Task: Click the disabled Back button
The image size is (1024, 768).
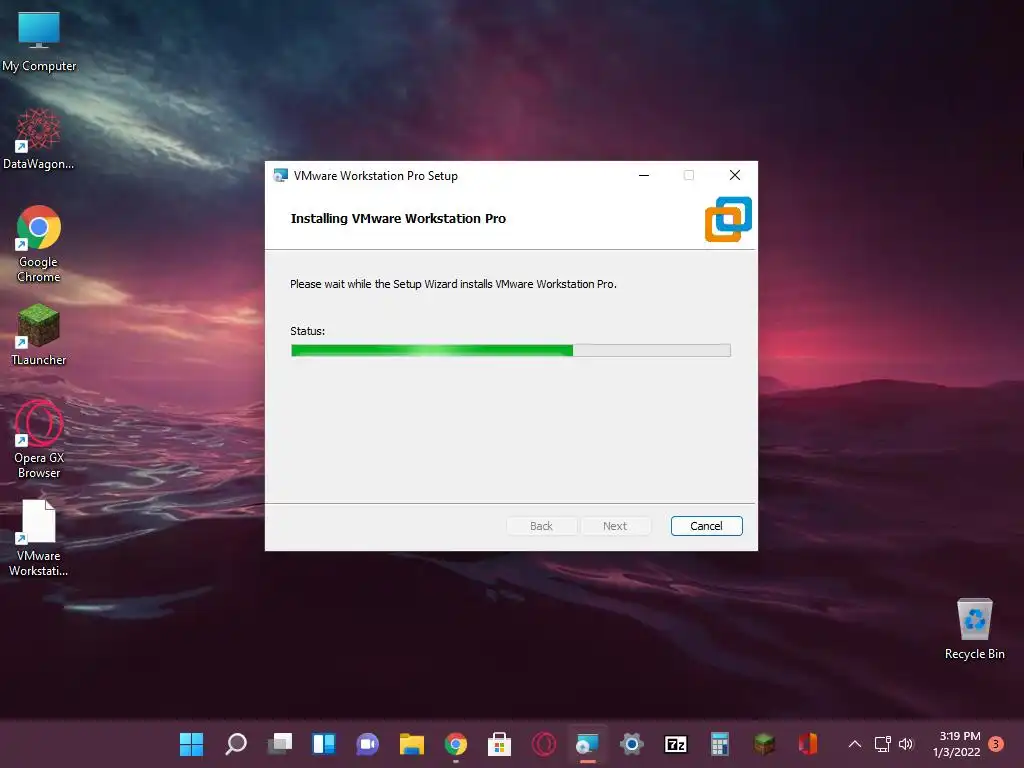Action: [x=541, y=526]
